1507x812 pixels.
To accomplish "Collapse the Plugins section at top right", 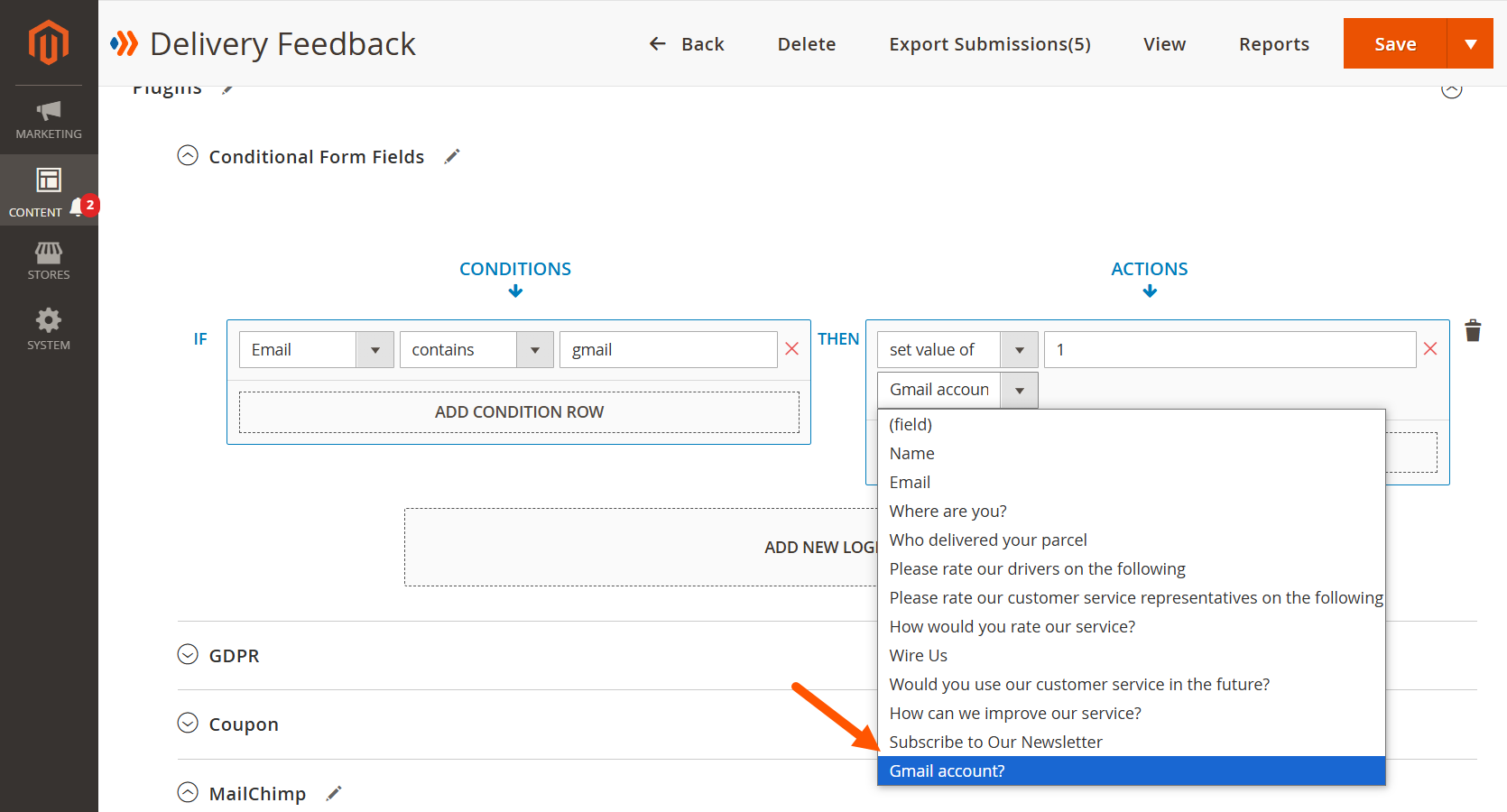I will click(1452, 90).
